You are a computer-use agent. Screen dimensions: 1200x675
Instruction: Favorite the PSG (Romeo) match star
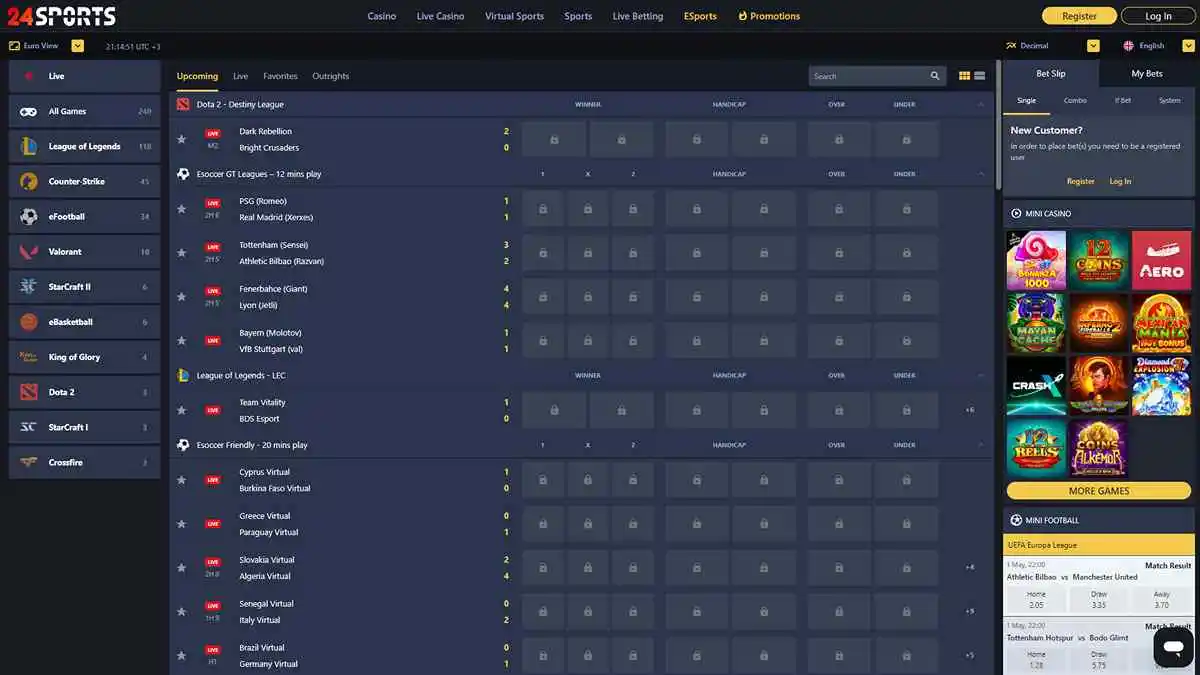[x=181, y=209]
